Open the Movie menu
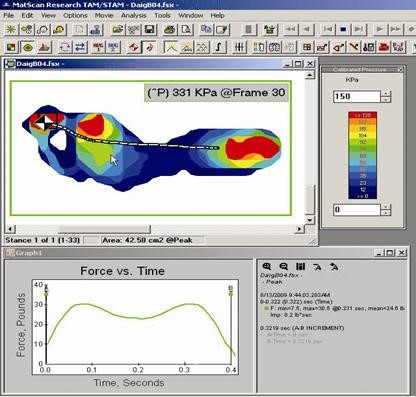The height and width of the screenshot is (397, 416). pos(104,15)
